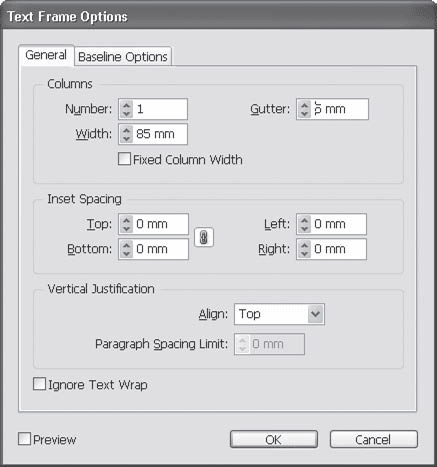Decrease Right inset with down arrow

point(304,253)
